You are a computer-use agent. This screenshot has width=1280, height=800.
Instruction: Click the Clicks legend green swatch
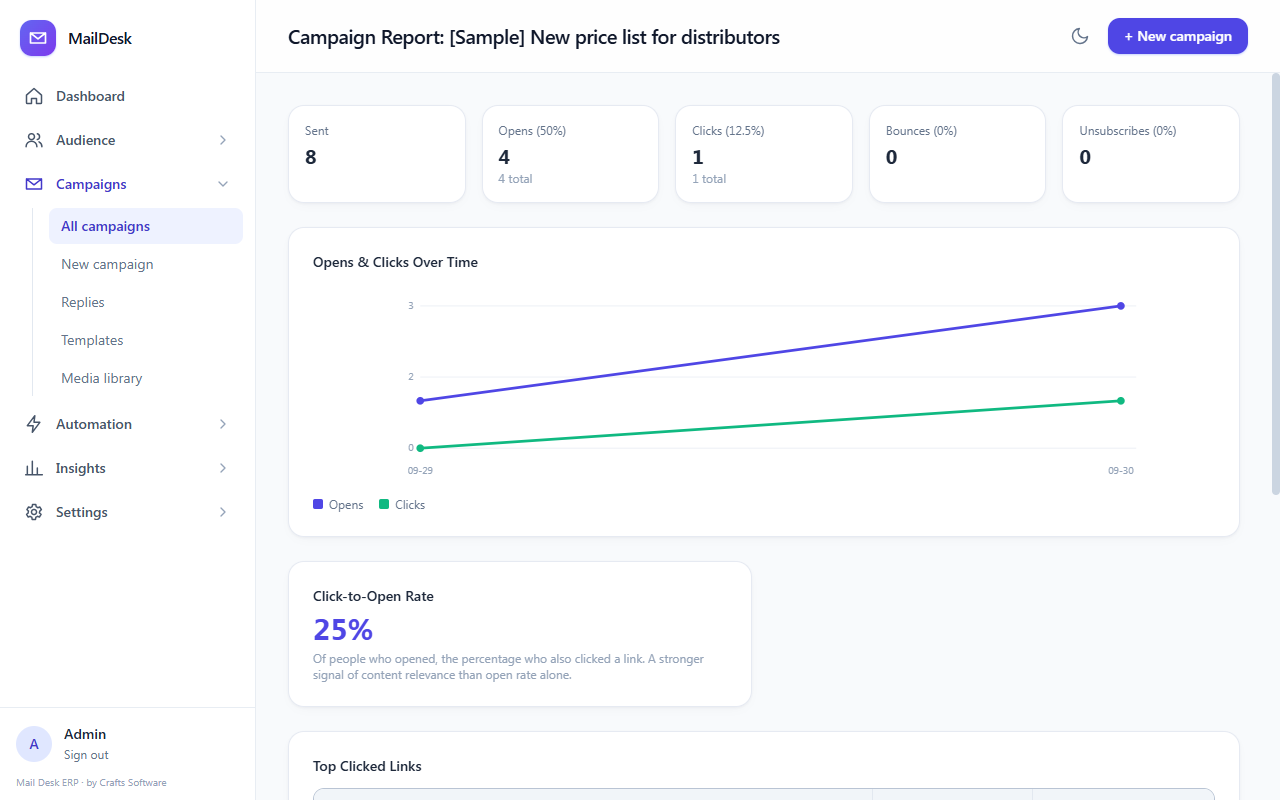click(x=384, y=504)
